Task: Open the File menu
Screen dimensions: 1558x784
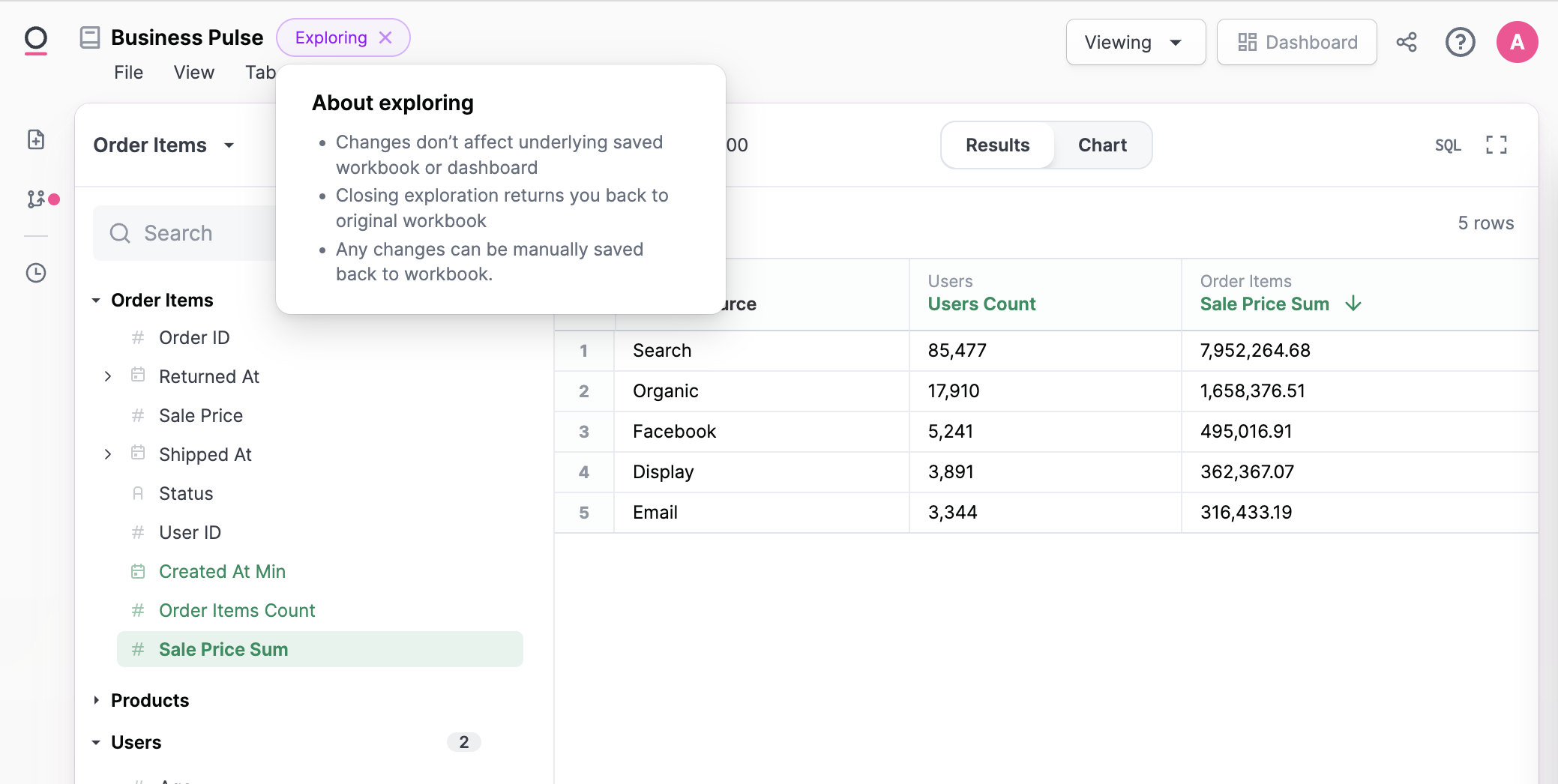Action: tap(128, 73)
